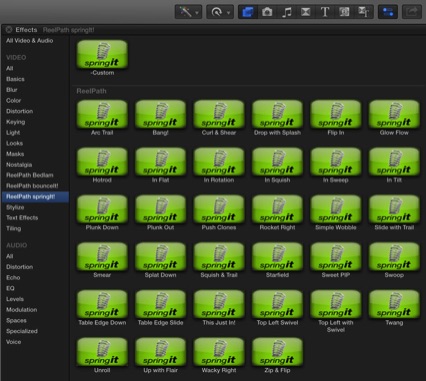426x381 pixels.
Task: Select All under the AUDIO section
Action: [x=10, y=256]
